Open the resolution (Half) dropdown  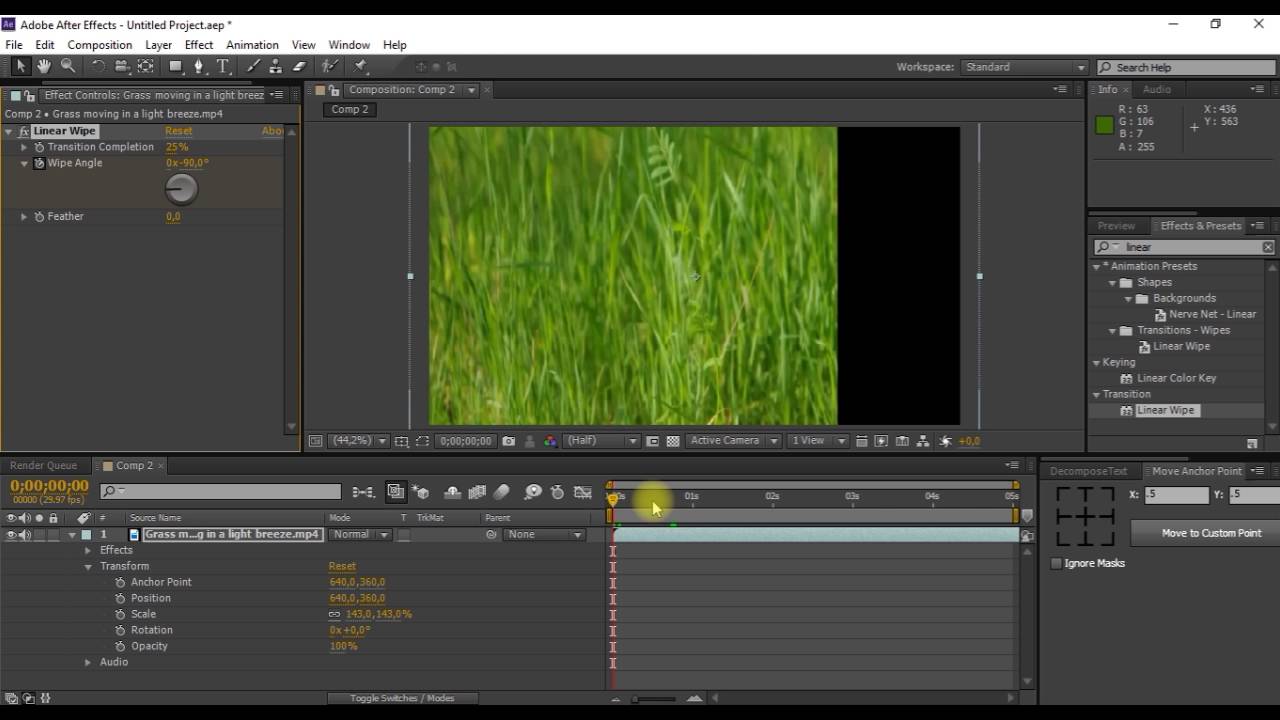pos(602,441)
